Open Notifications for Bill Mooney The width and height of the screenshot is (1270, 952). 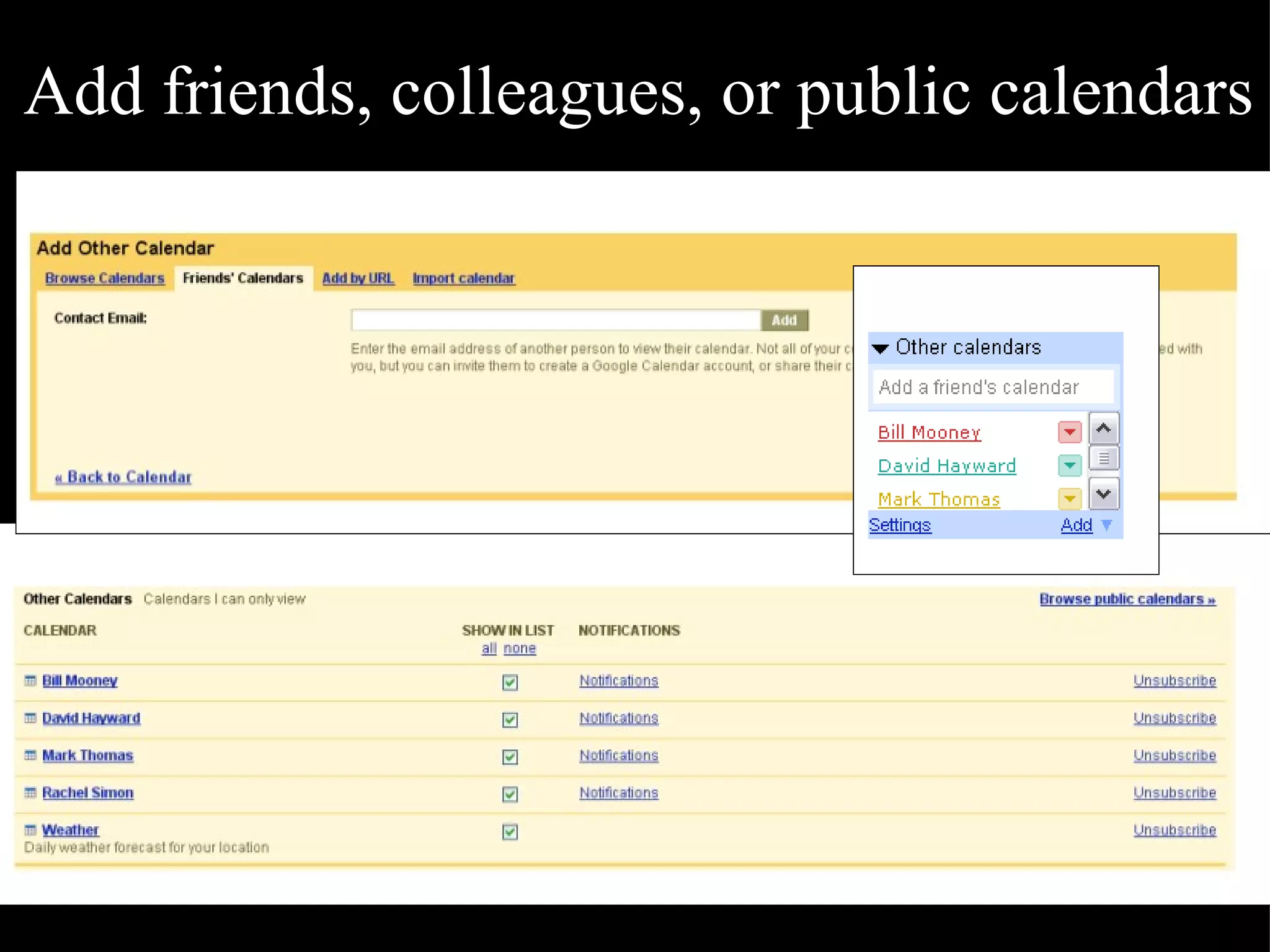(619, 681)
